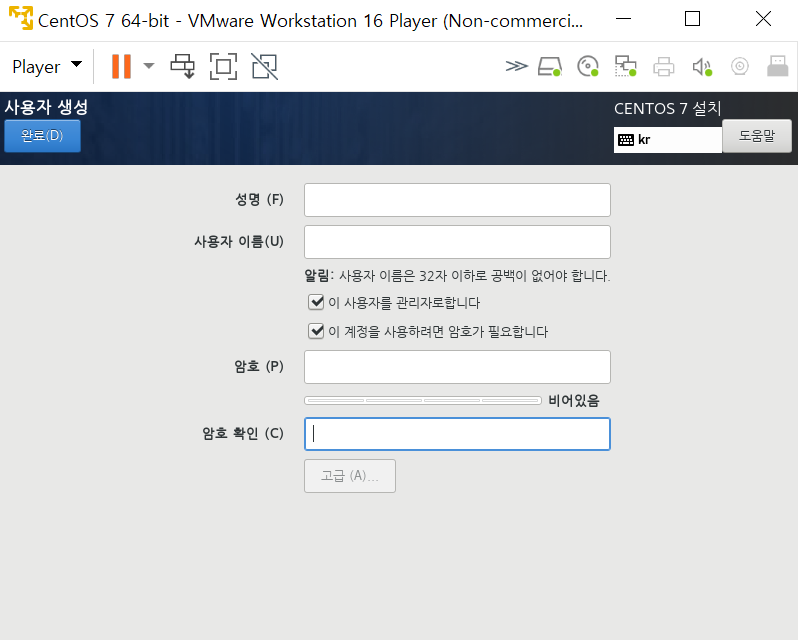
Task: Click the 암호 확인 (C) confirm field
Action: click(457, 434)
